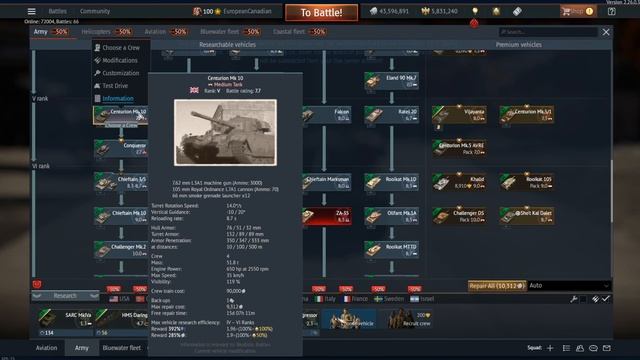640x360 pixels.
Task: Switch to Bluewater fleet preset at bottom
Action: [x=122, y=348]
